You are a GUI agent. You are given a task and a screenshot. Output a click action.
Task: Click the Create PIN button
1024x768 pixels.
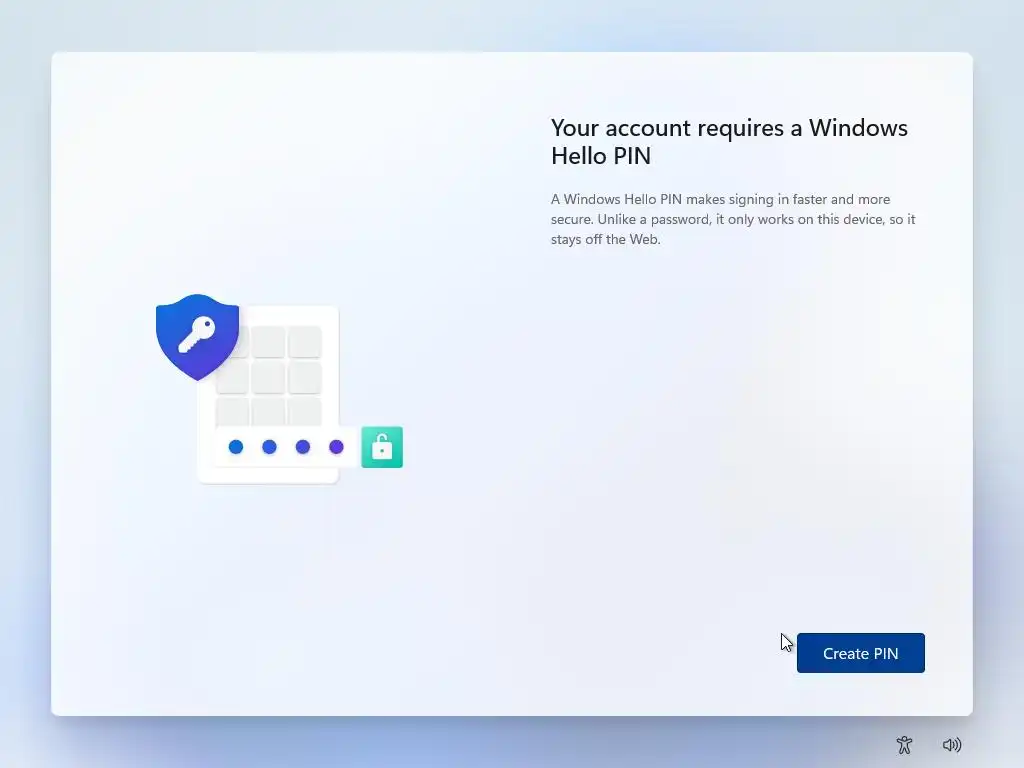(x=860, y=652)
